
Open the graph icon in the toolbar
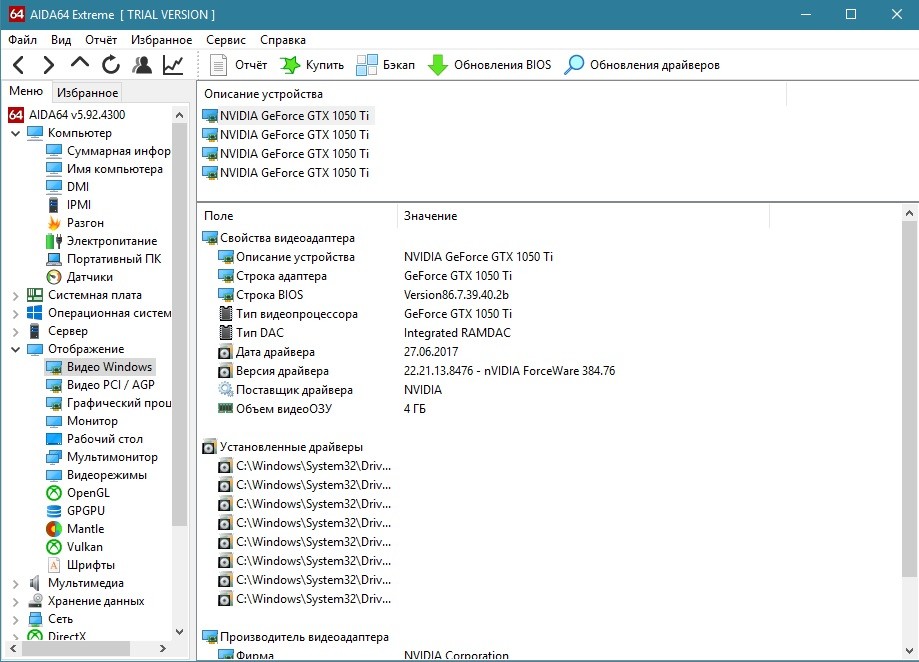tap(173, 64)
